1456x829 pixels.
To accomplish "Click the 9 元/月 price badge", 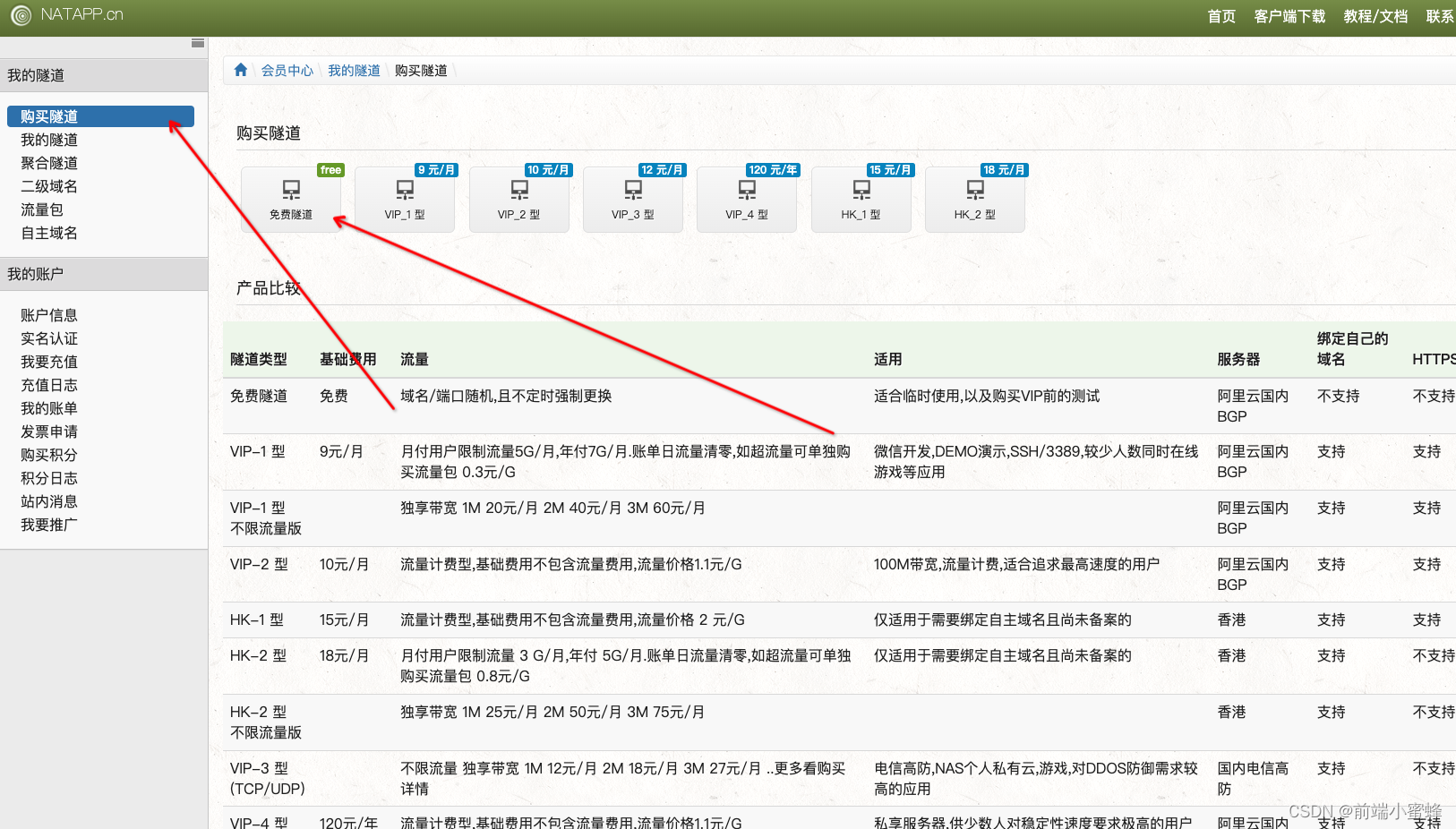I will [x=436, y=170].
